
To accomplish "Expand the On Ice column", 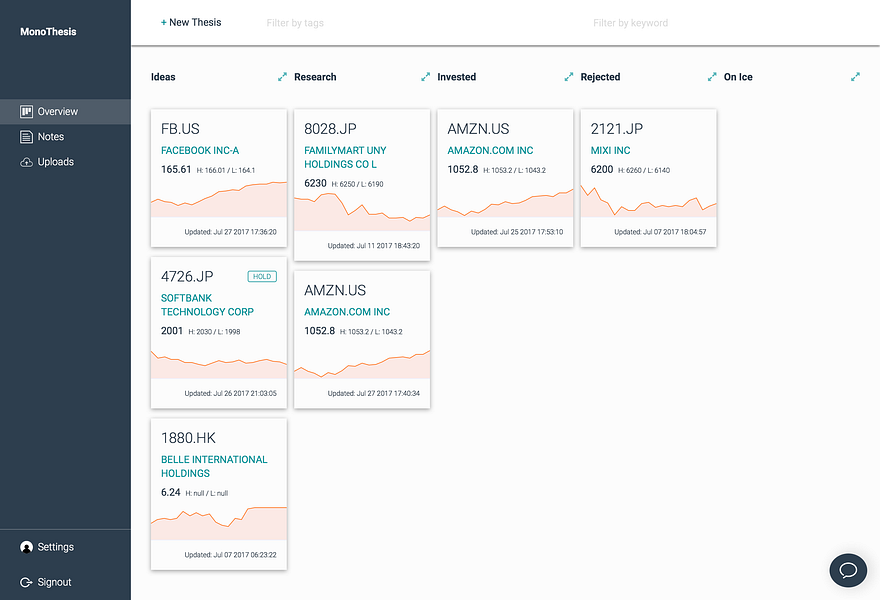I will click(x=855, y=77).
